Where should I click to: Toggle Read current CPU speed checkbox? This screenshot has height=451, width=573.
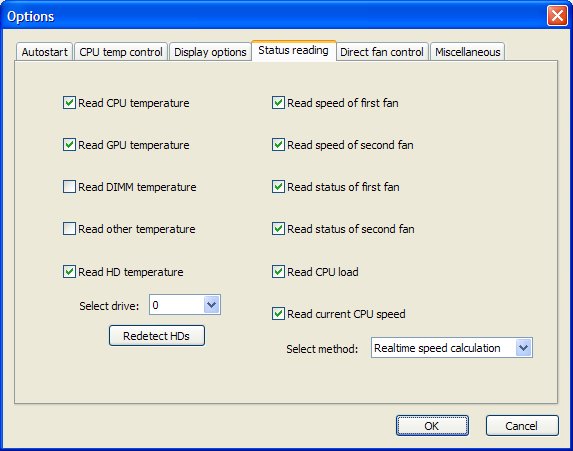pos(278,314)
